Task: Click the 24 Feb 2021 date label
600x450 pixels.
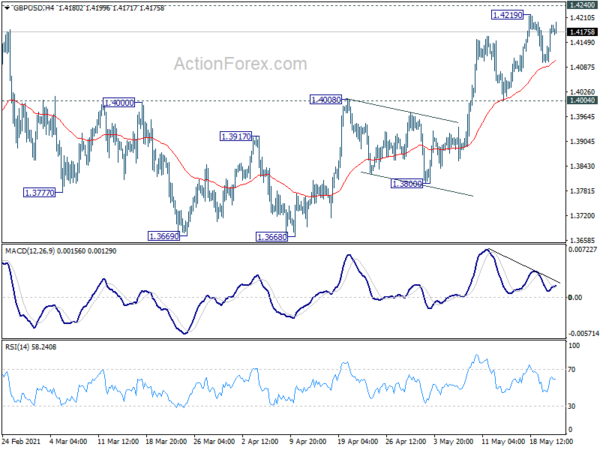Action: [21, 441]
